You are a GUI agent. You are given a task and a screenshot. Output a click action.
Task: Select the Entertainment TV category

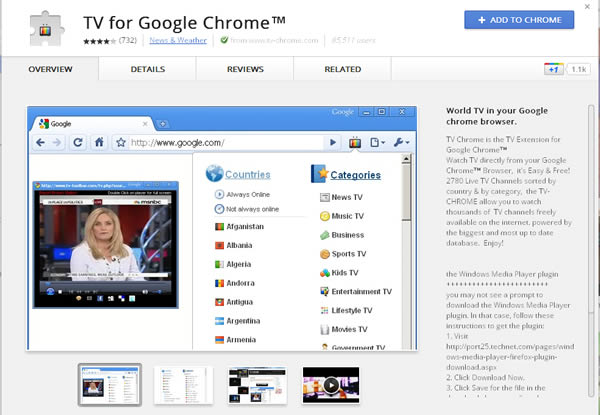click(x=355, y=291)
